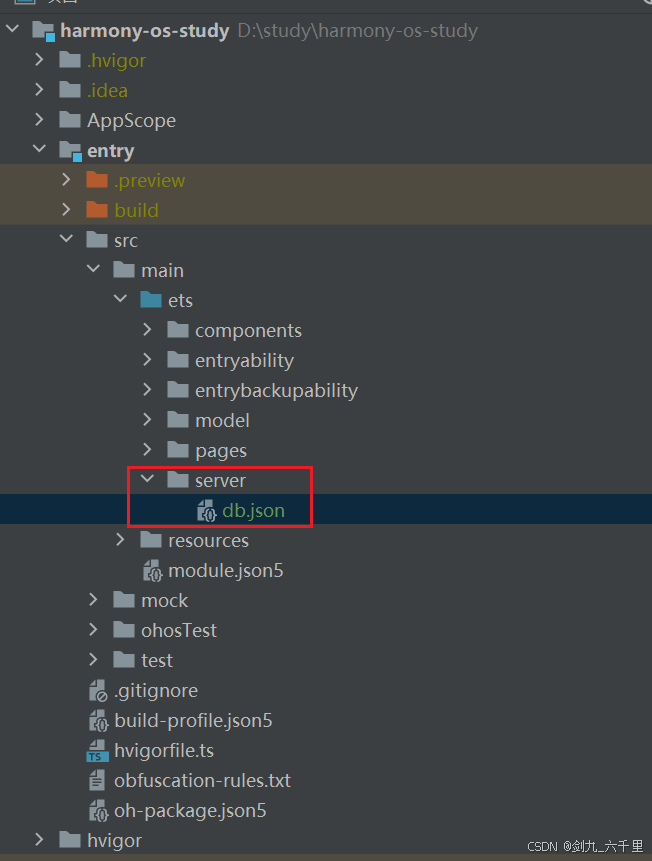
Task: Click the obfuscation-rules.txt text file icon
Action: (x=97, y=780)
